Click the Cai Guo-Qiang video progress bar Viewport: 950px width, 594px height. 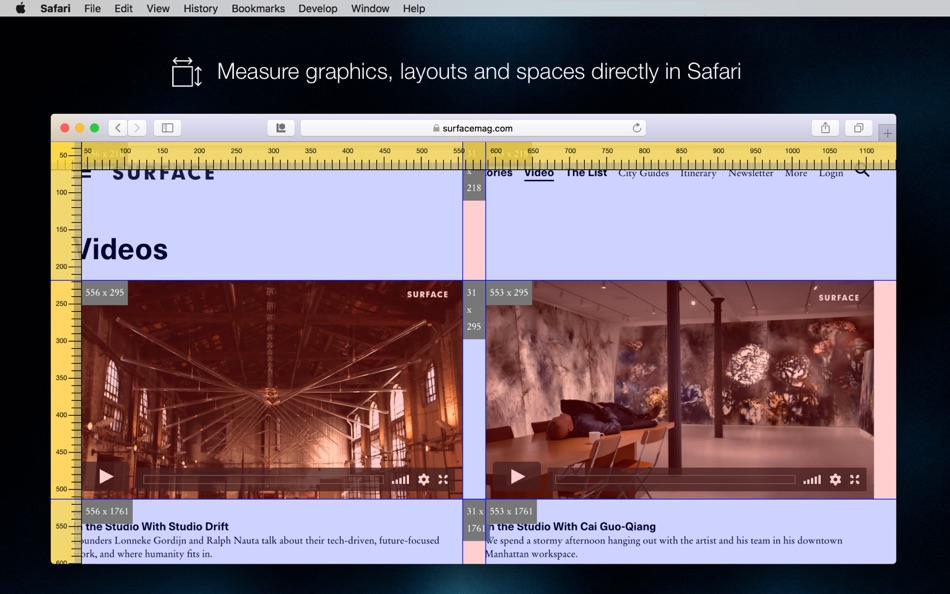tap(675, 479)
